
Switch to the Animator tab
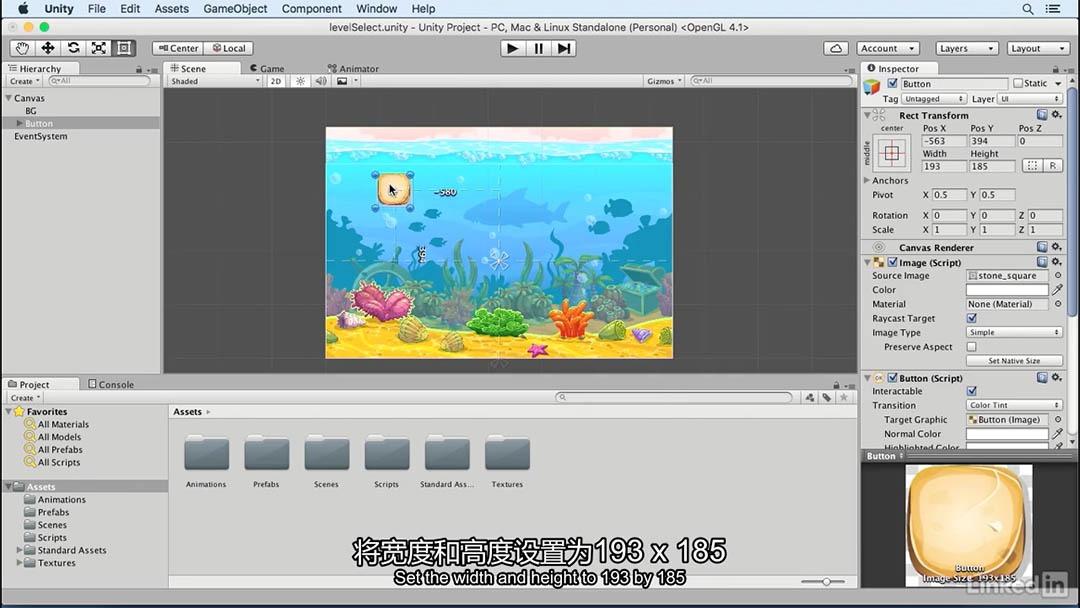coord(353,68)
